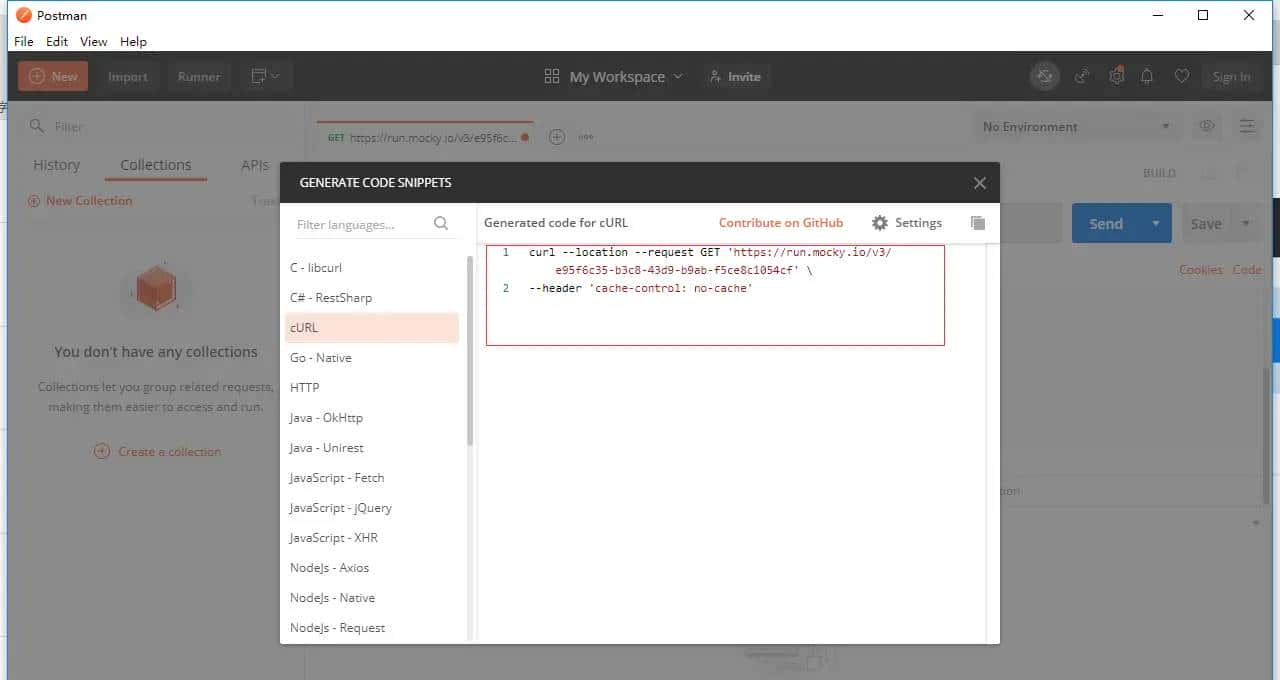This screenshot has height=680, width=1280.
Task: Open the request tabs more options ellipsis
Action: pyautogui.click(x=586, y=137)
